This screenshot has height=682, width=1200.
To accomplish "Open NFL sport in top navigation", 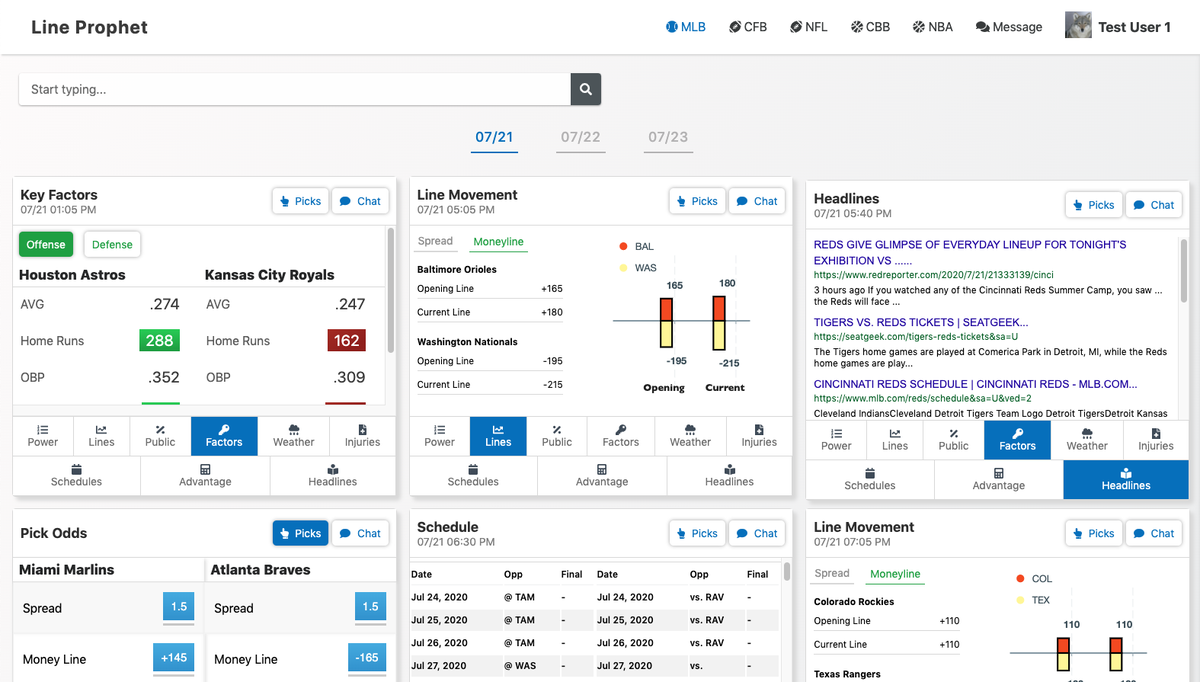I will pos(809,27).
